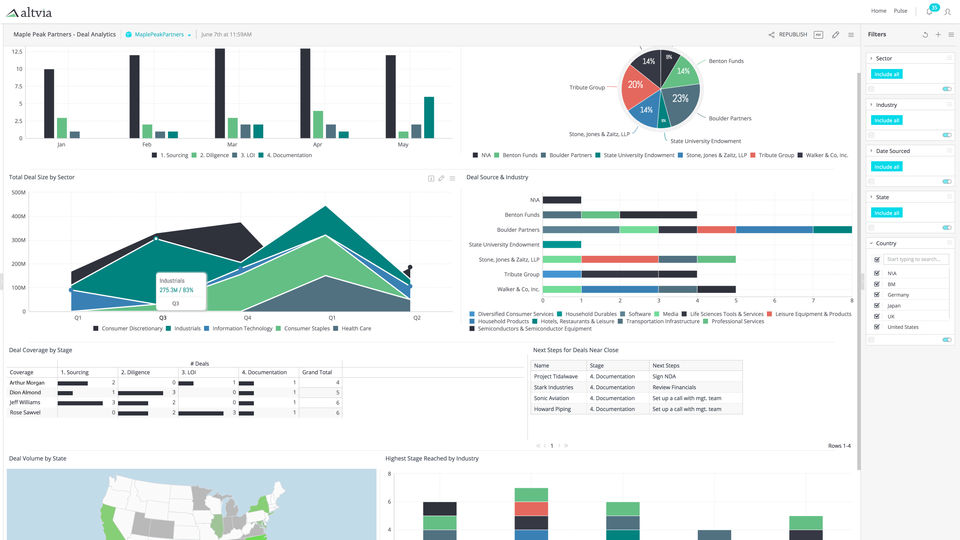Click the share icon beside Republish
Screen dimensions: 960x540
tap(771, 35)
